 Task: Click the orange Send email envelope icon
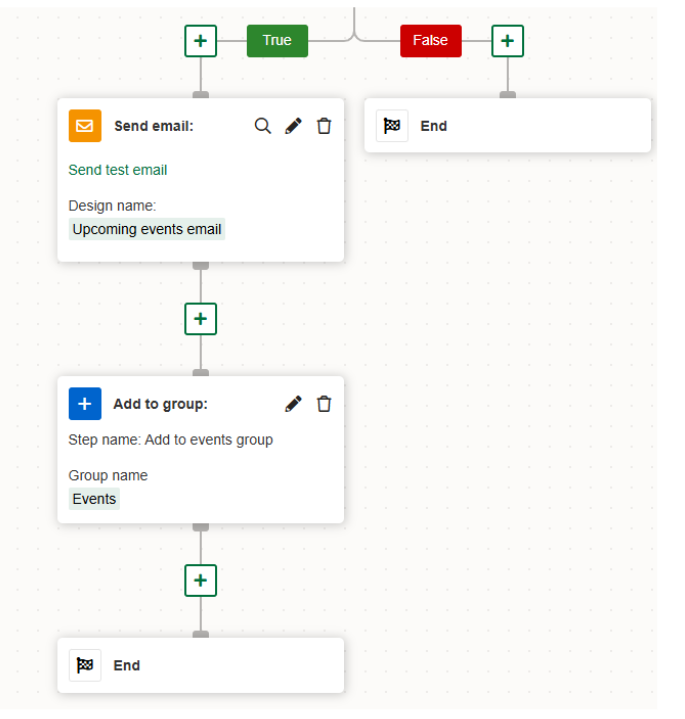click(85, 126)
